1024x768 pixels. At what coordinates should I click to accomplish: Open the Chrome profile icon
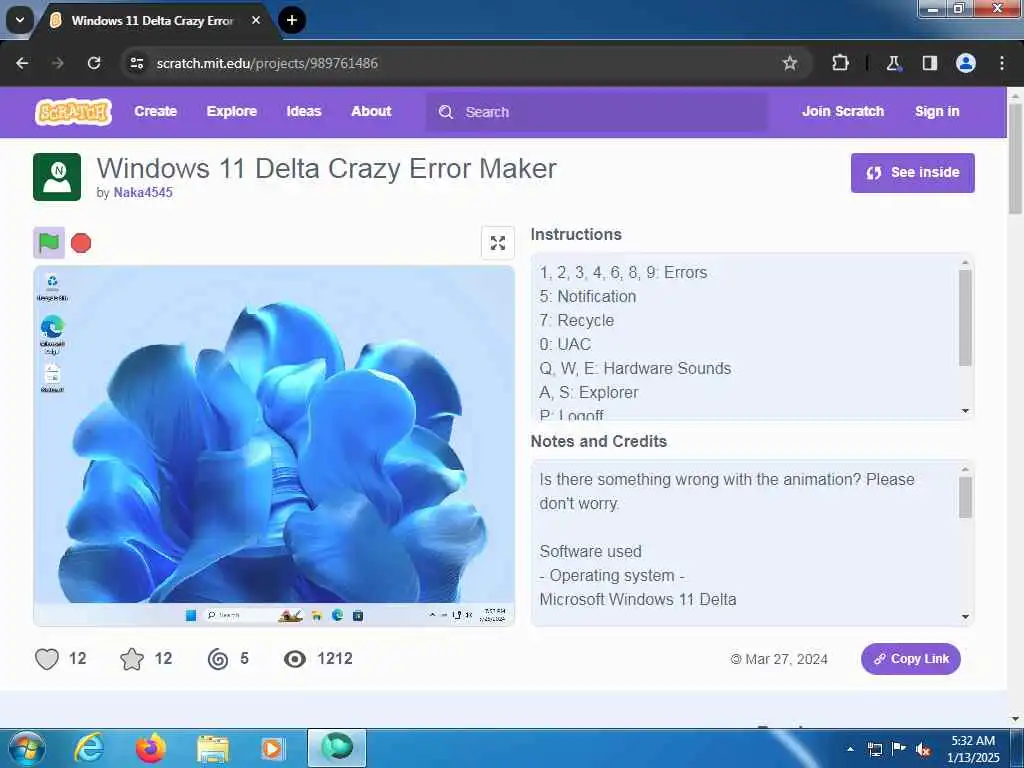965,63
